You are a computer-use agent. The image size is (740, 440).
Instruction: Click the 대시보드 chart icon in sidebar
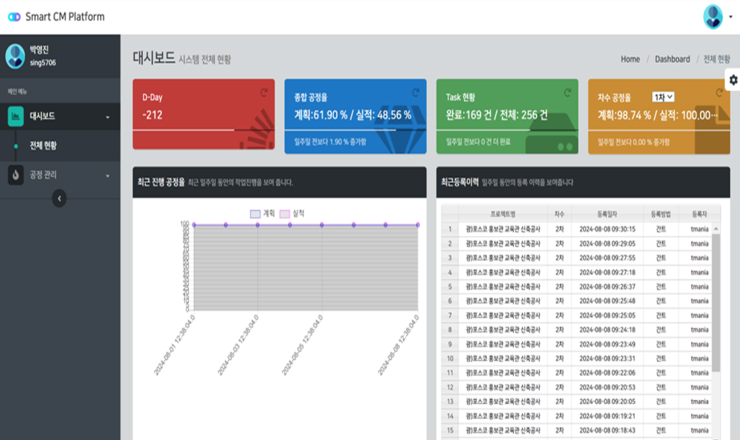pyautogui.click(x=16, y=116)
